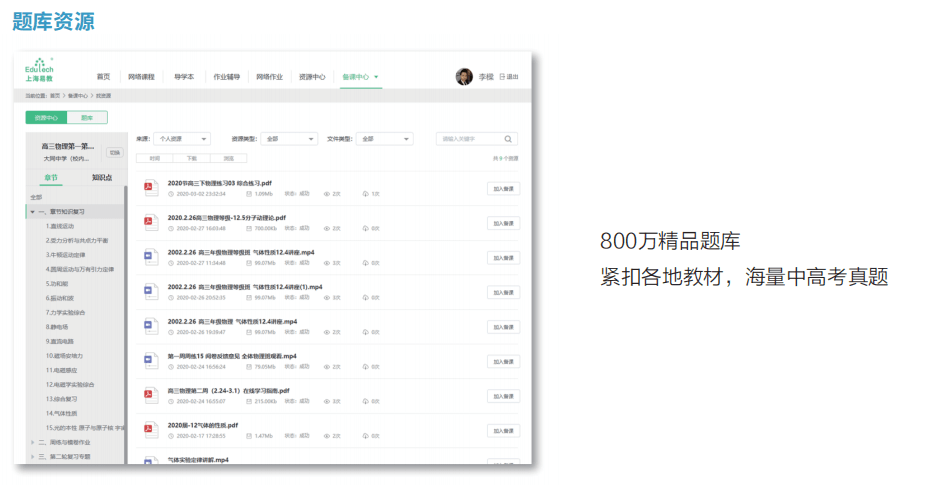The image size is (928, 485).
Task: Click PDF icon of 12.5分子动理论 file
Action: 150,222
